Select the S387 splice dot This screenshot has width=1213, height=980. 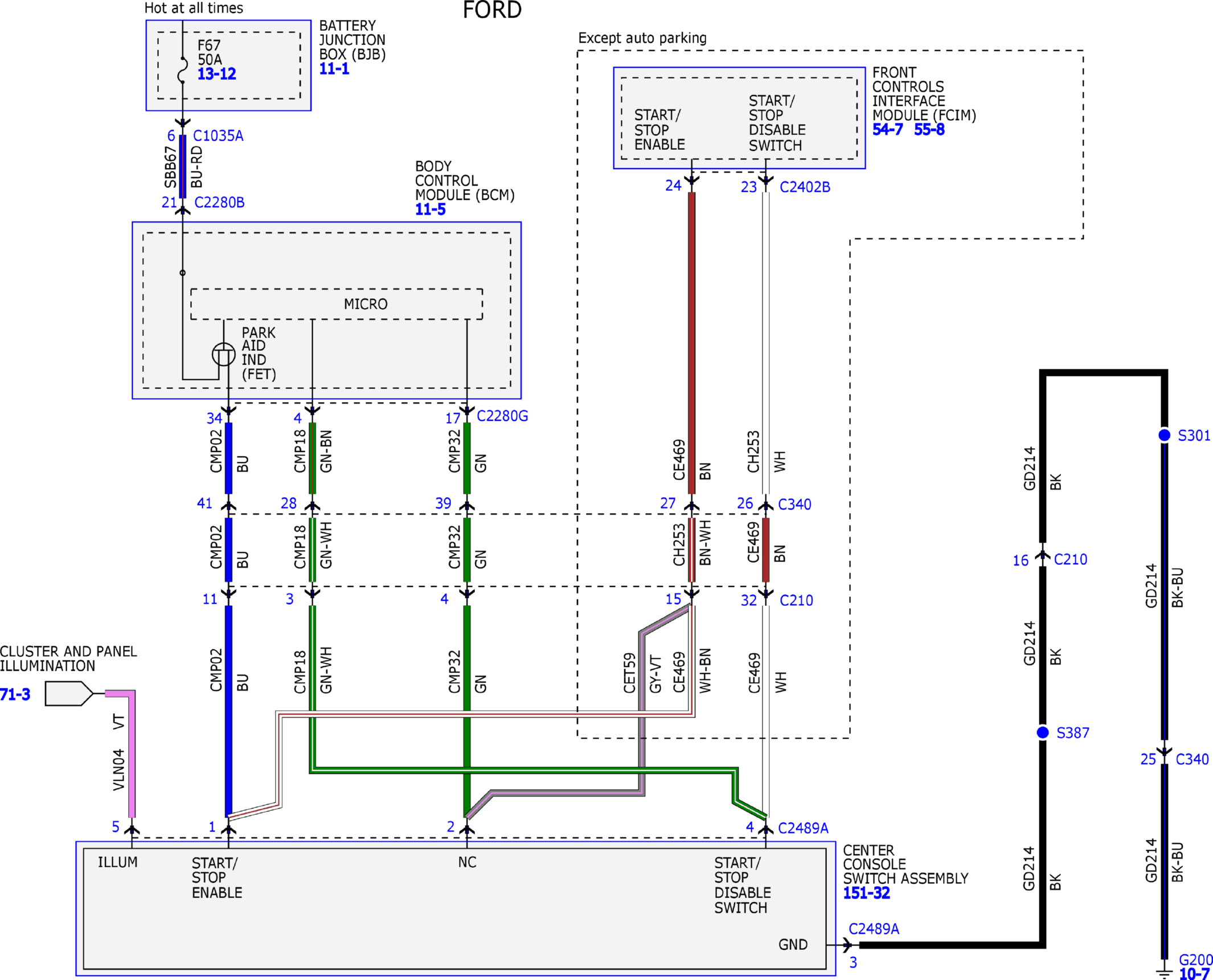pyautogui.click(x=1042, y=732)
